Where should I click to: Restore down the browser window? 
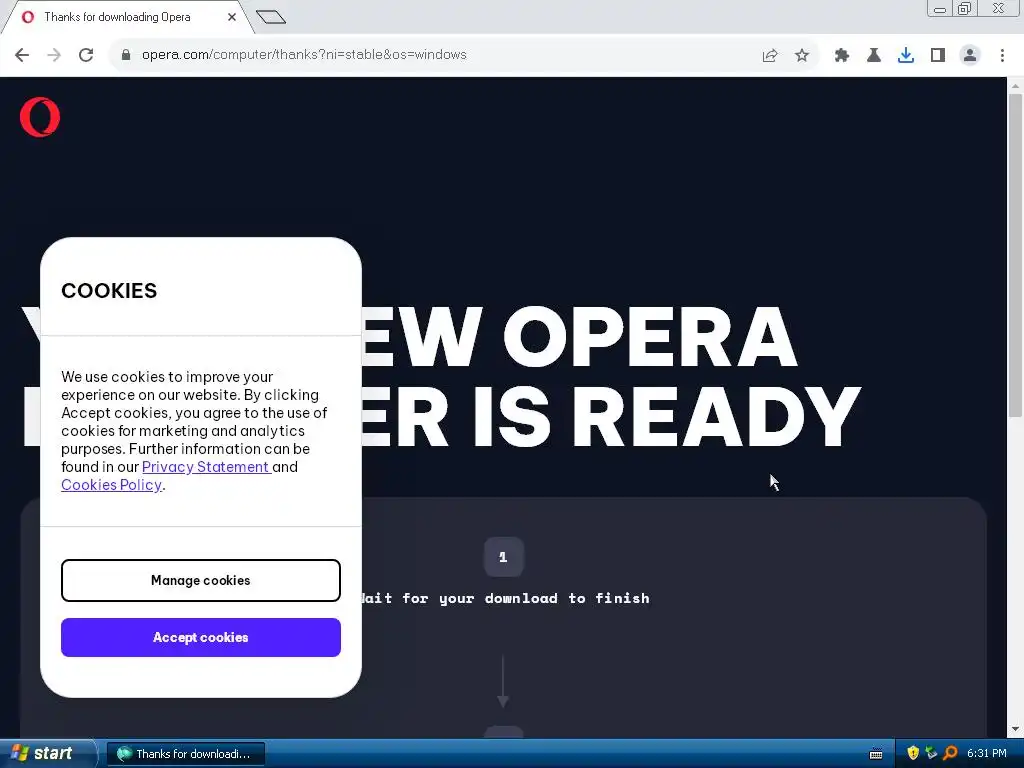(x=964, y=8)
